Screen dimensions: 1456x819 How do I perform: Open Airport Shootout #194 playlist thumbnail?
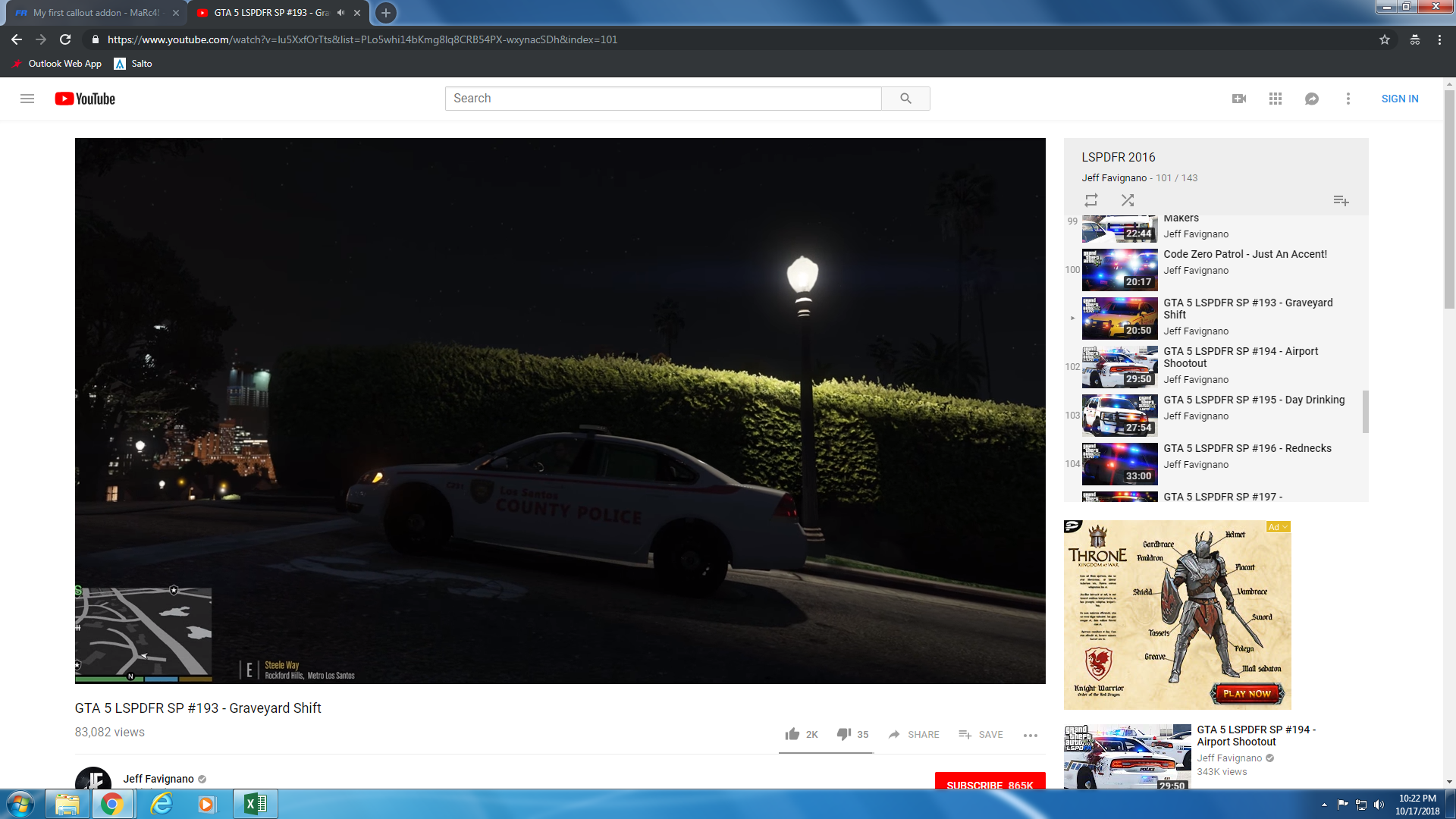[1119, 366]
